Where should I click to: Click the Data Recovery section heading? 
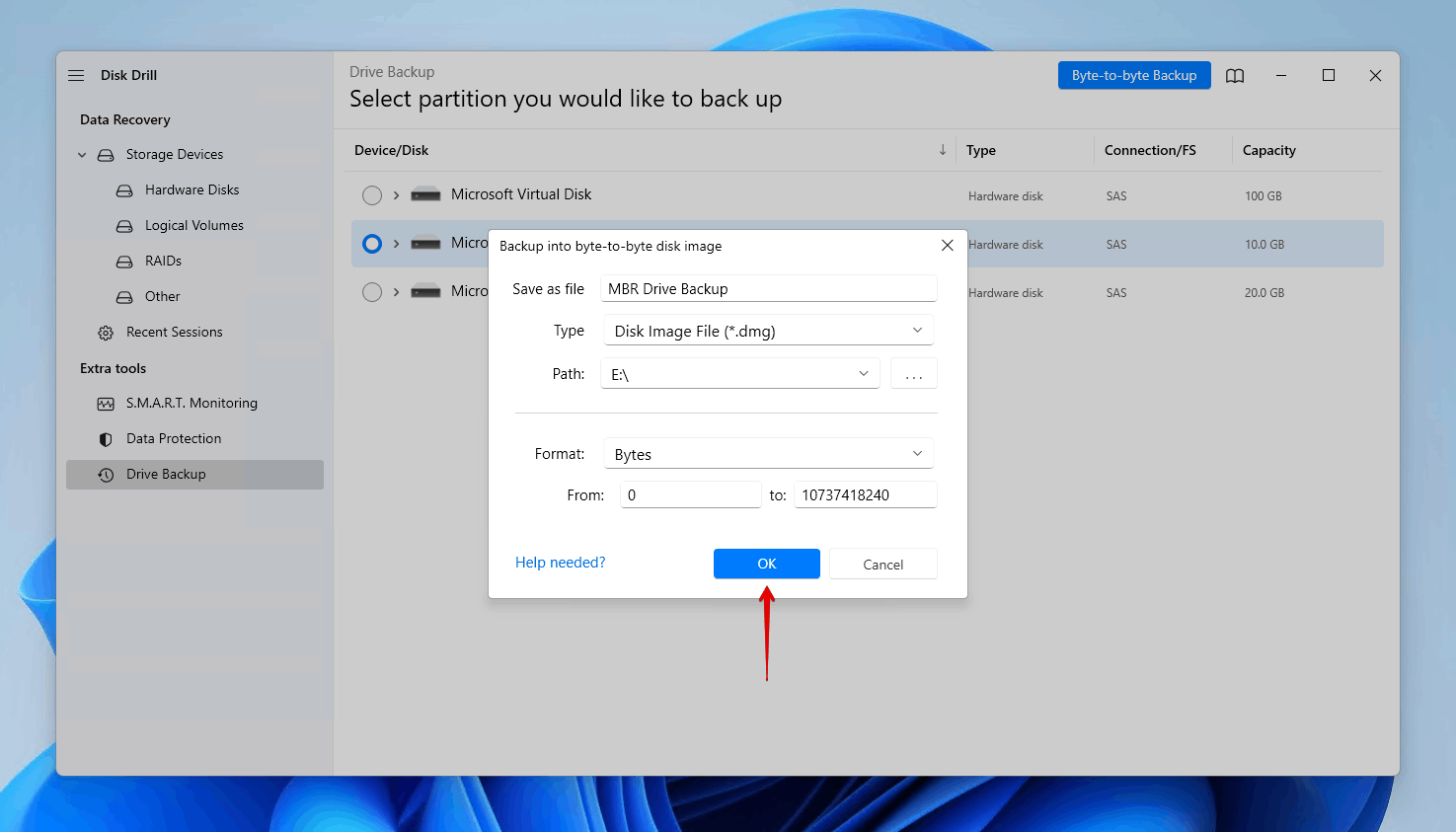[125, 119]
